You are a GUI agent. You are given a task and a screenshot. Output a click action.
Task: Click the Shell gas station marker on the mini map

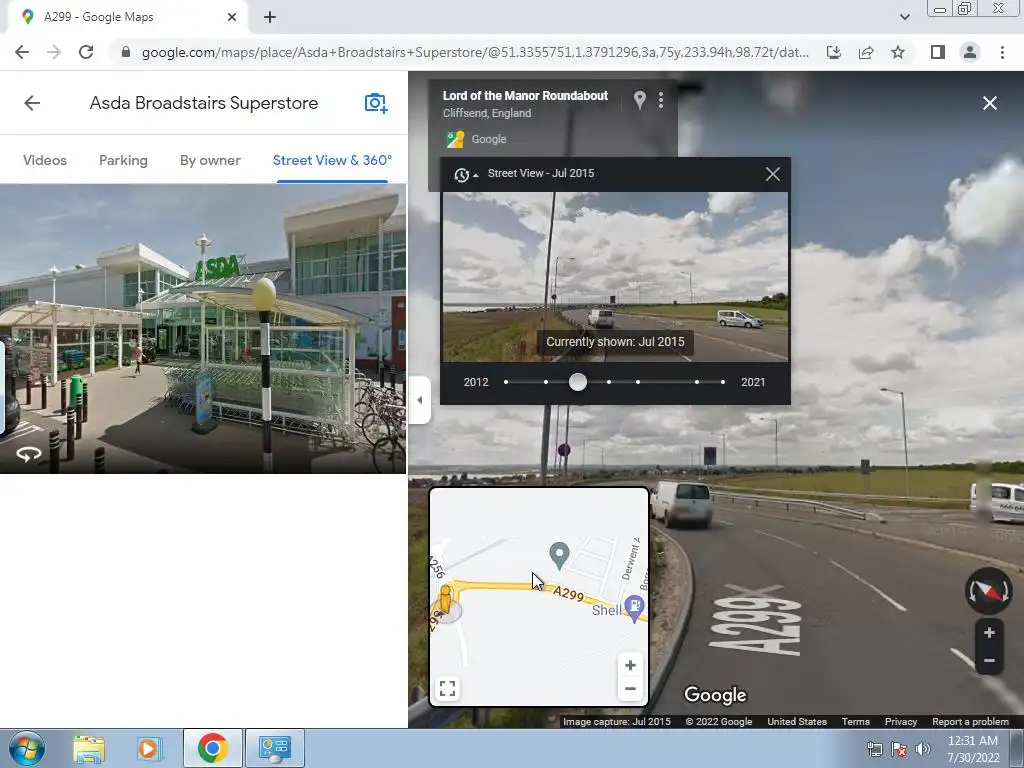pyautogui.click(x=634, y=608)
